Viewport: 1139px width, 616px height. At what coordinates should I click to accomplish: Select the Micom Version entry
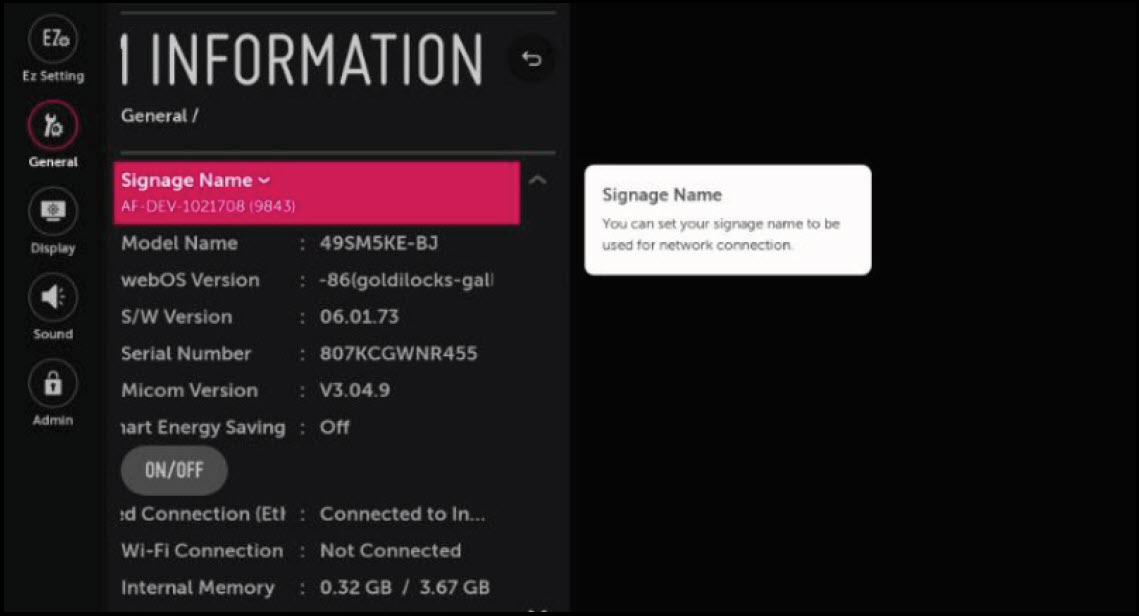point(280,390)
